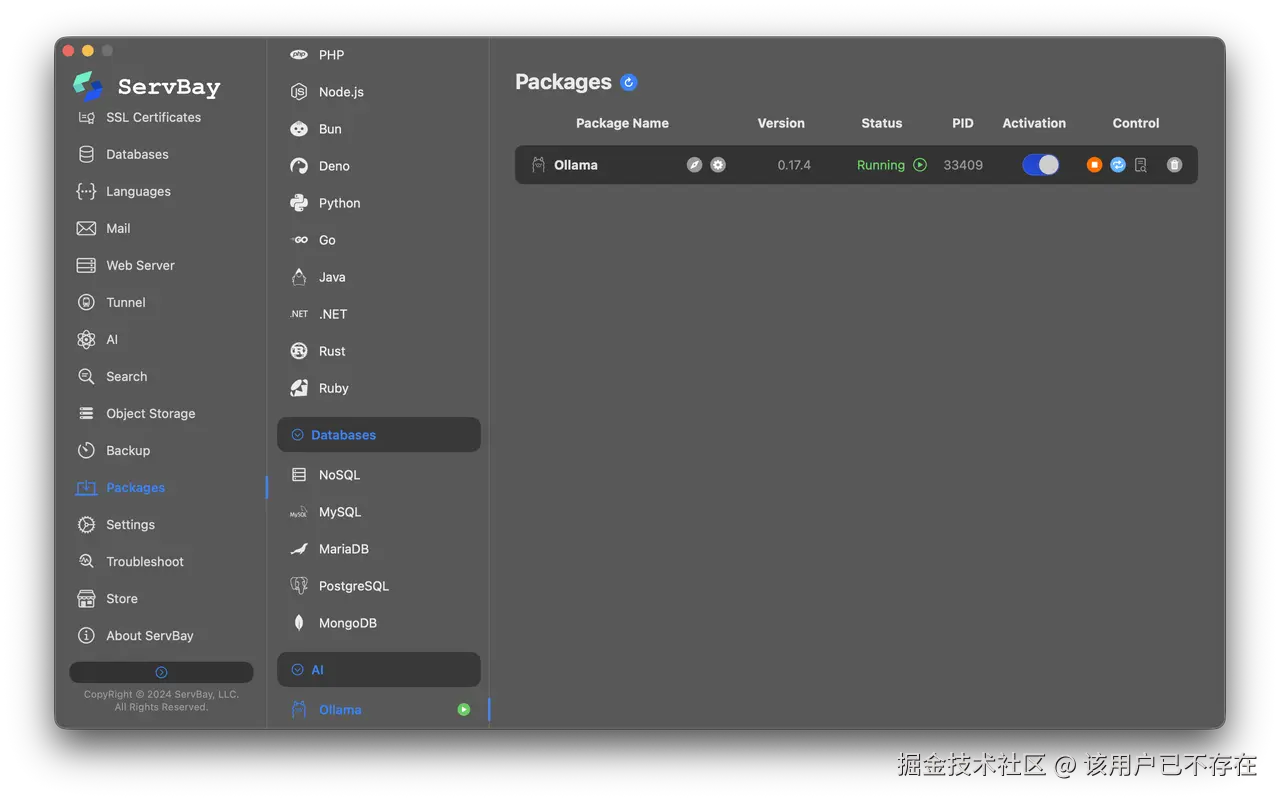View Ollama log file icon
The image size is (1280, 801).
pyautogui.click(x=1141, y=165)
